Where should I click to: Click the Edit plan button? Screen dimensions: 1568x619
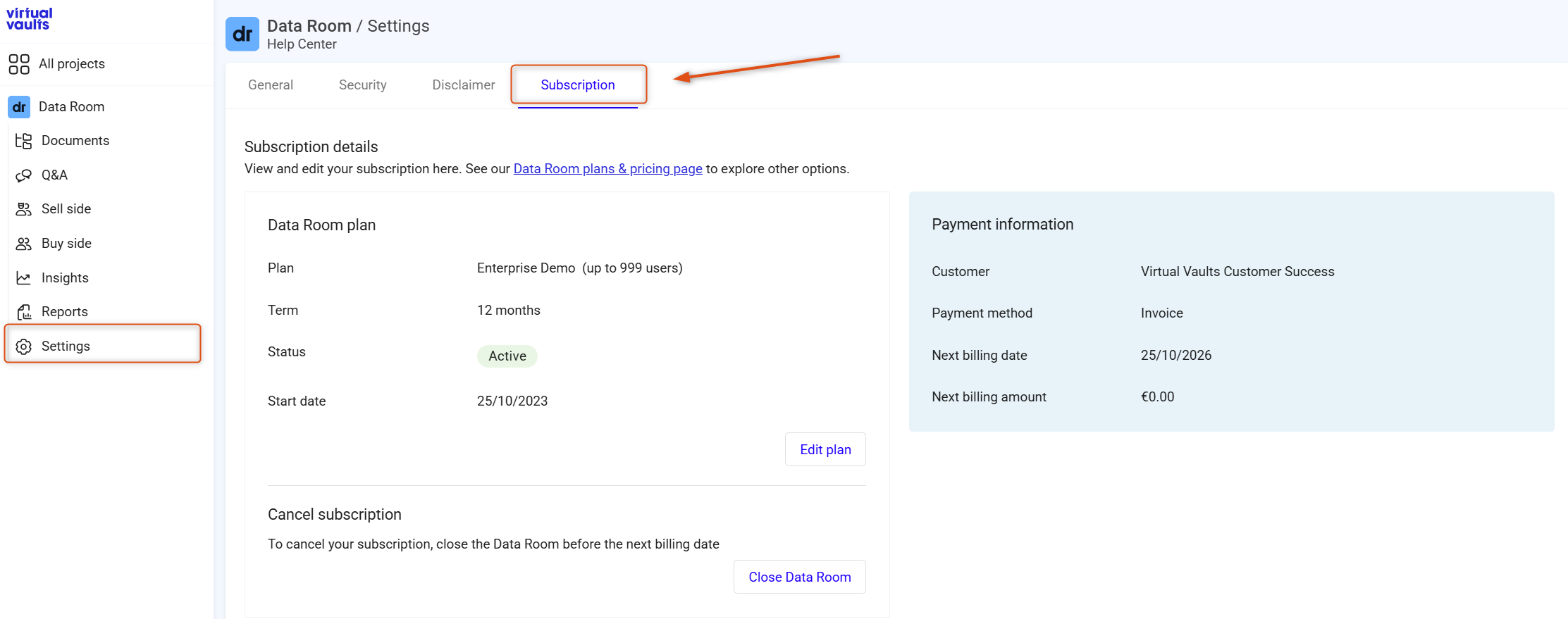coord(825,449)
